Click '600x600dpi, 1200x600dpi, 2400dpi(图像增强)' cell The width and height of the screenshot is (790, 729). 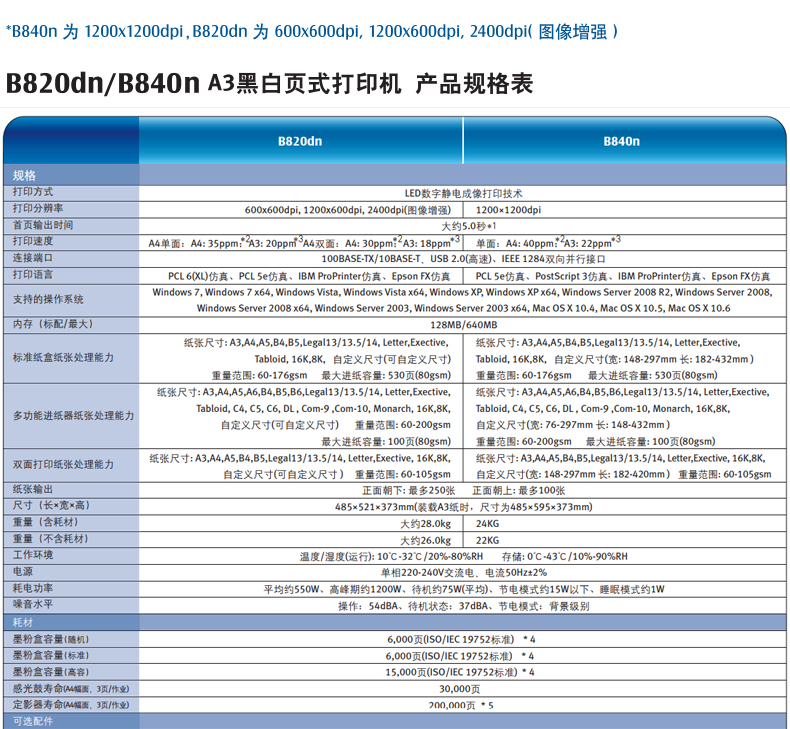348,210
